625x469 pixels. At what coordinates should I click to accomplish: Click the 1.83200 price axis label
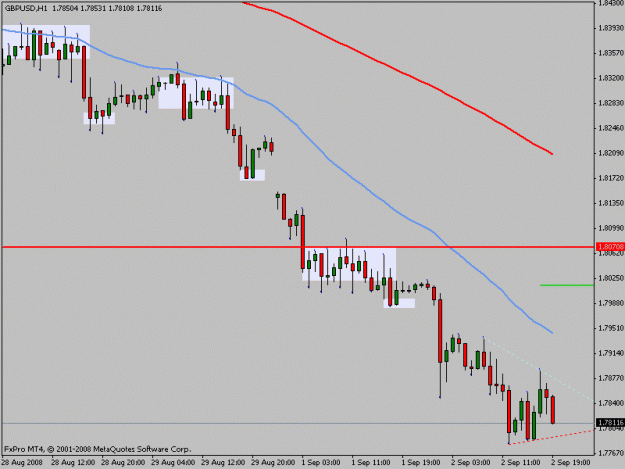611,78
